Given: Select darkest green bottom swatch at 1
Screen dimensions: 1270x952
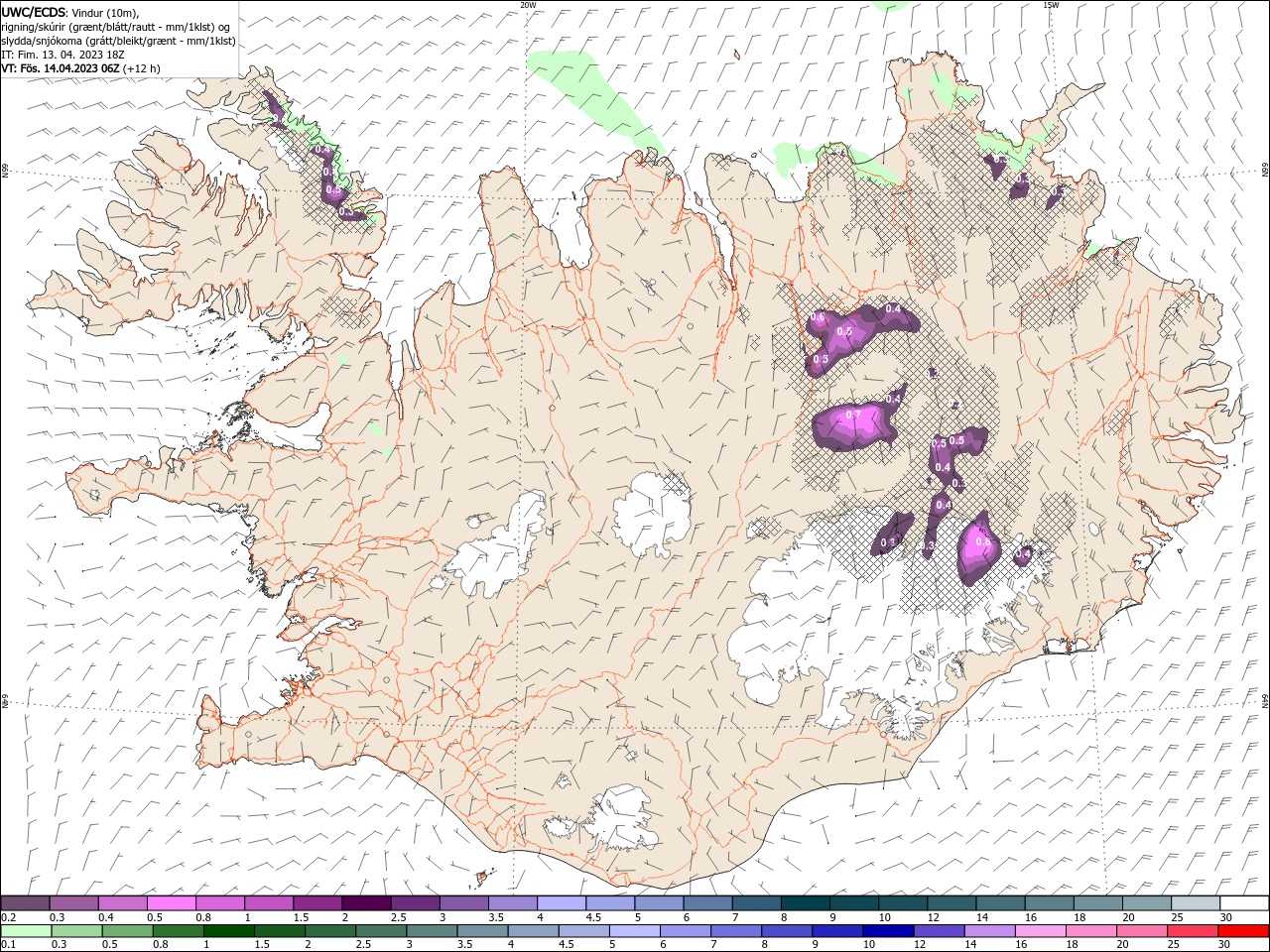Looking at the screenshot, I should pyautogui.click(x=229, y=931).
